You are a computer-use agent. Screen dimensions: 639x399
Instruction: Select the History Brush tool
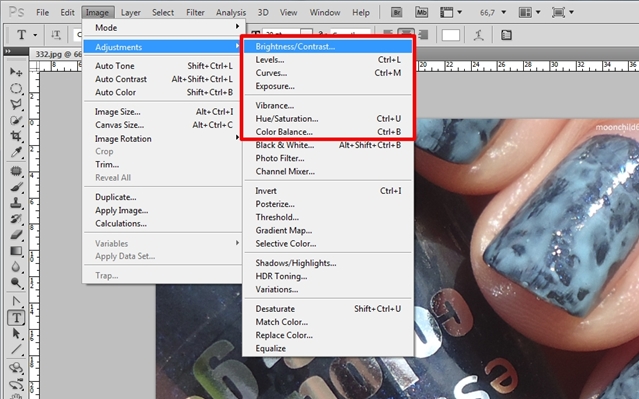point(16,218)
